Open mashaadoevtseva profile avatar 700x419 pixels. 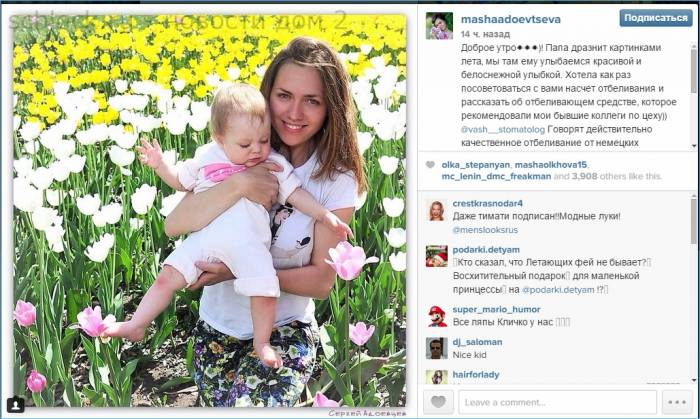click(x=439, y=25)
